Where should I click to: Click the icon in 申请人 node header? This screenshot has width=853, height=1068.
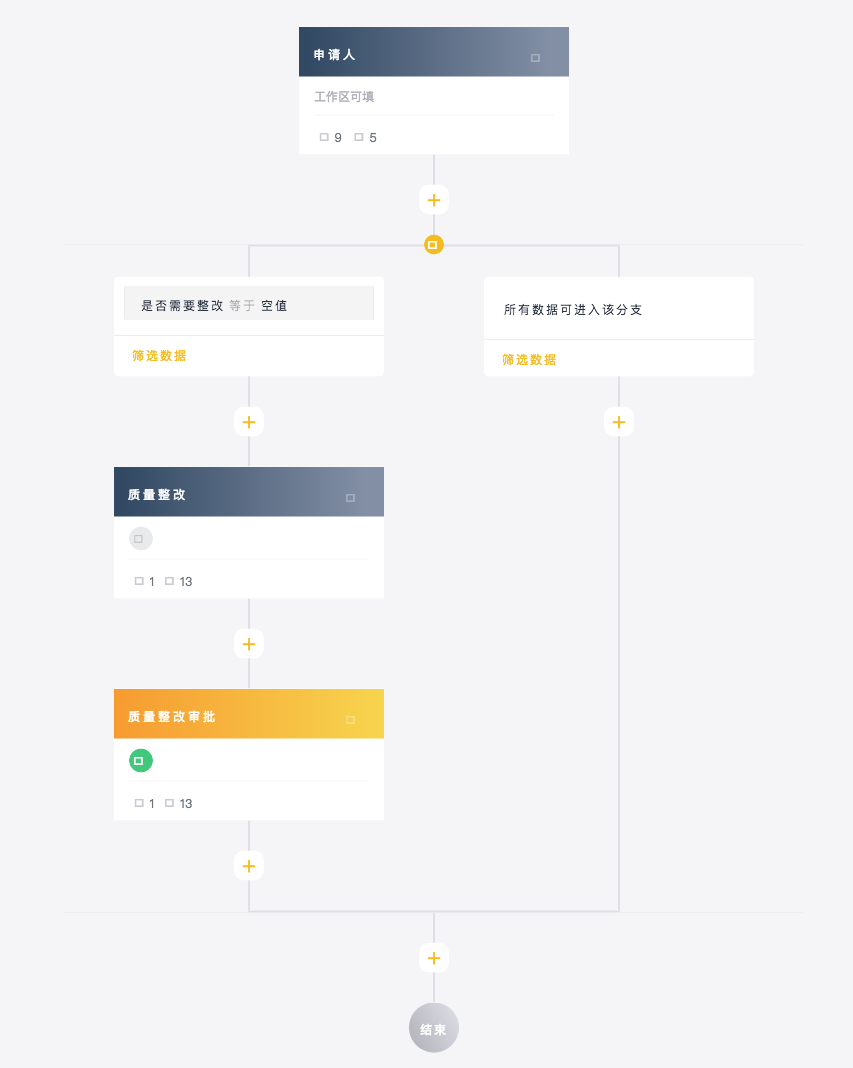[535, 58]
